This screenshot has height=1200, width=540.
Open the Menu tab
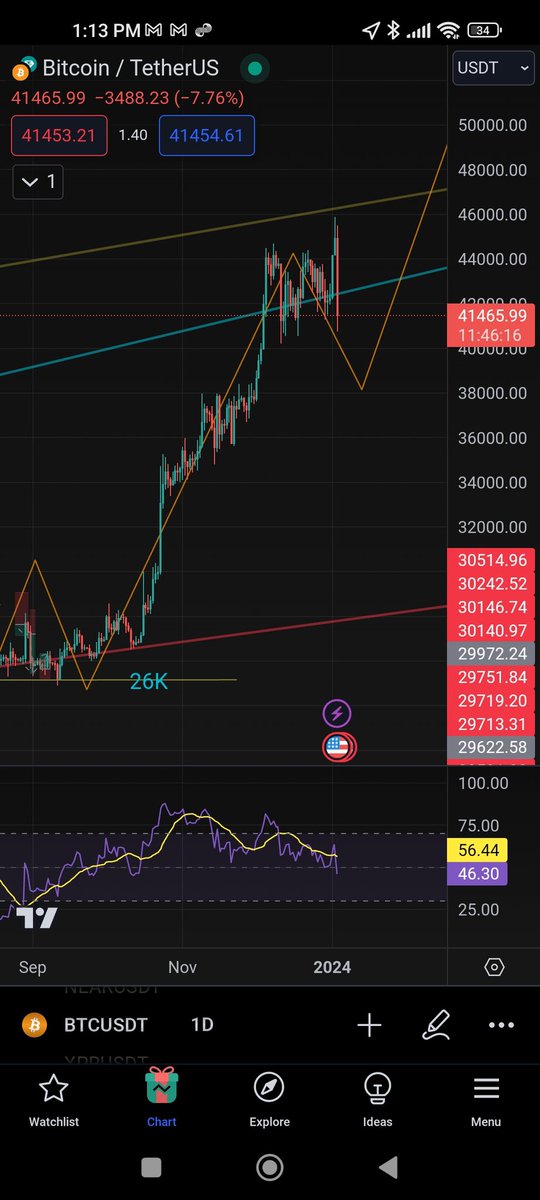coord(486,1099)
